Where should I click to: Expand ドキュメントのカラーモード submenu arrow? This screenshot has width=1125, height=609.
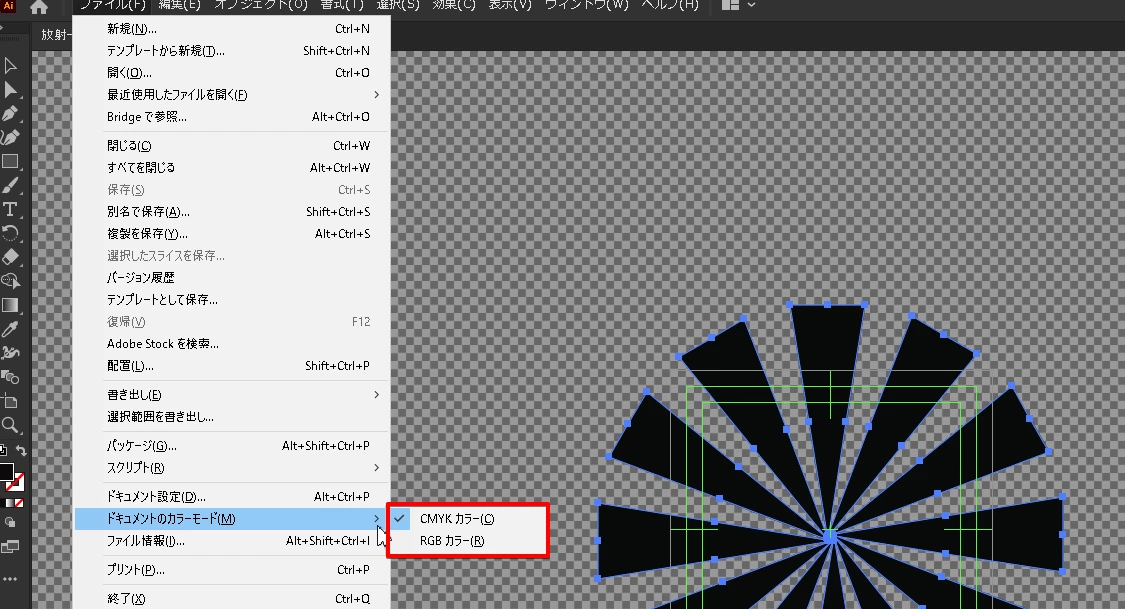pyautogui.click(x=376, y=519)
